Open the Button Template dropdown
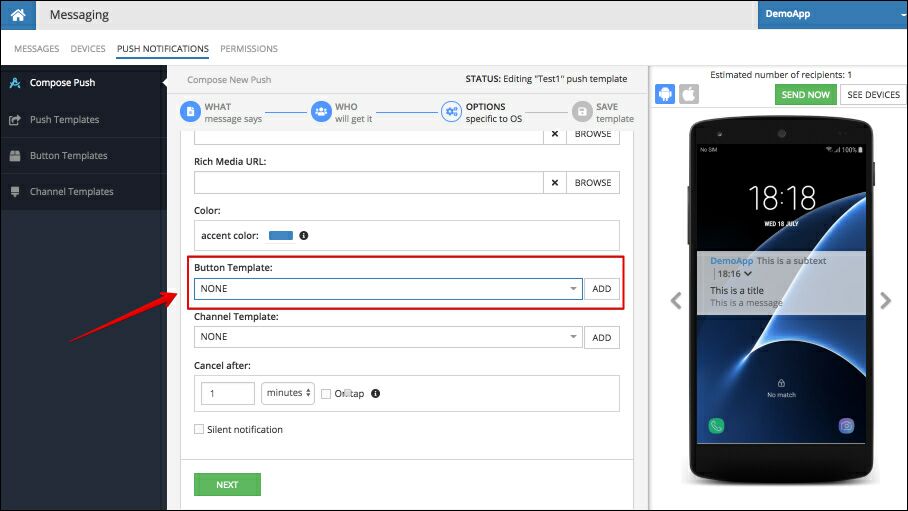 click(388, 289)
